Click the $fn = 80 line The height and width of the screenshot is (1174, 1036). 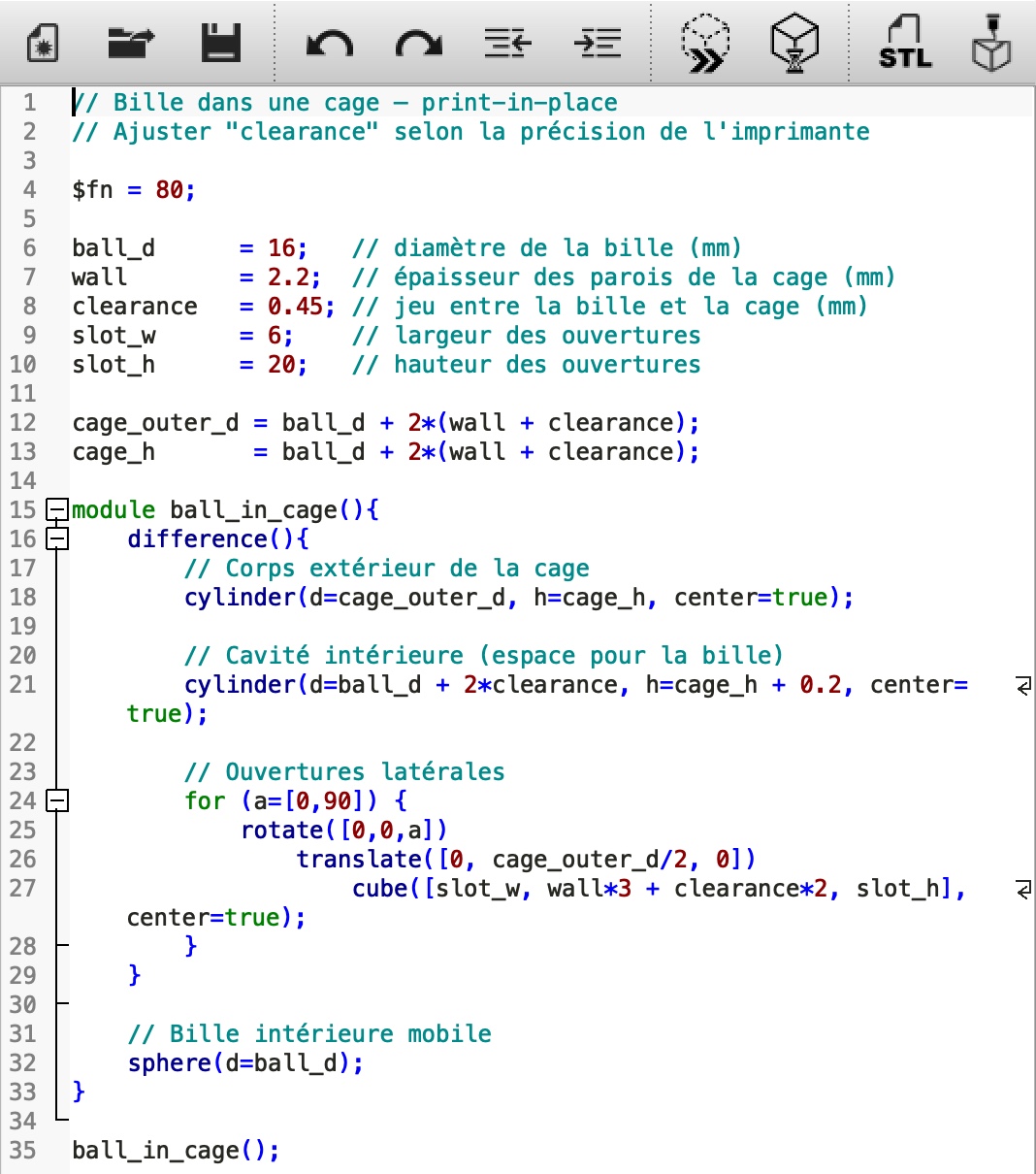(133, 190)
